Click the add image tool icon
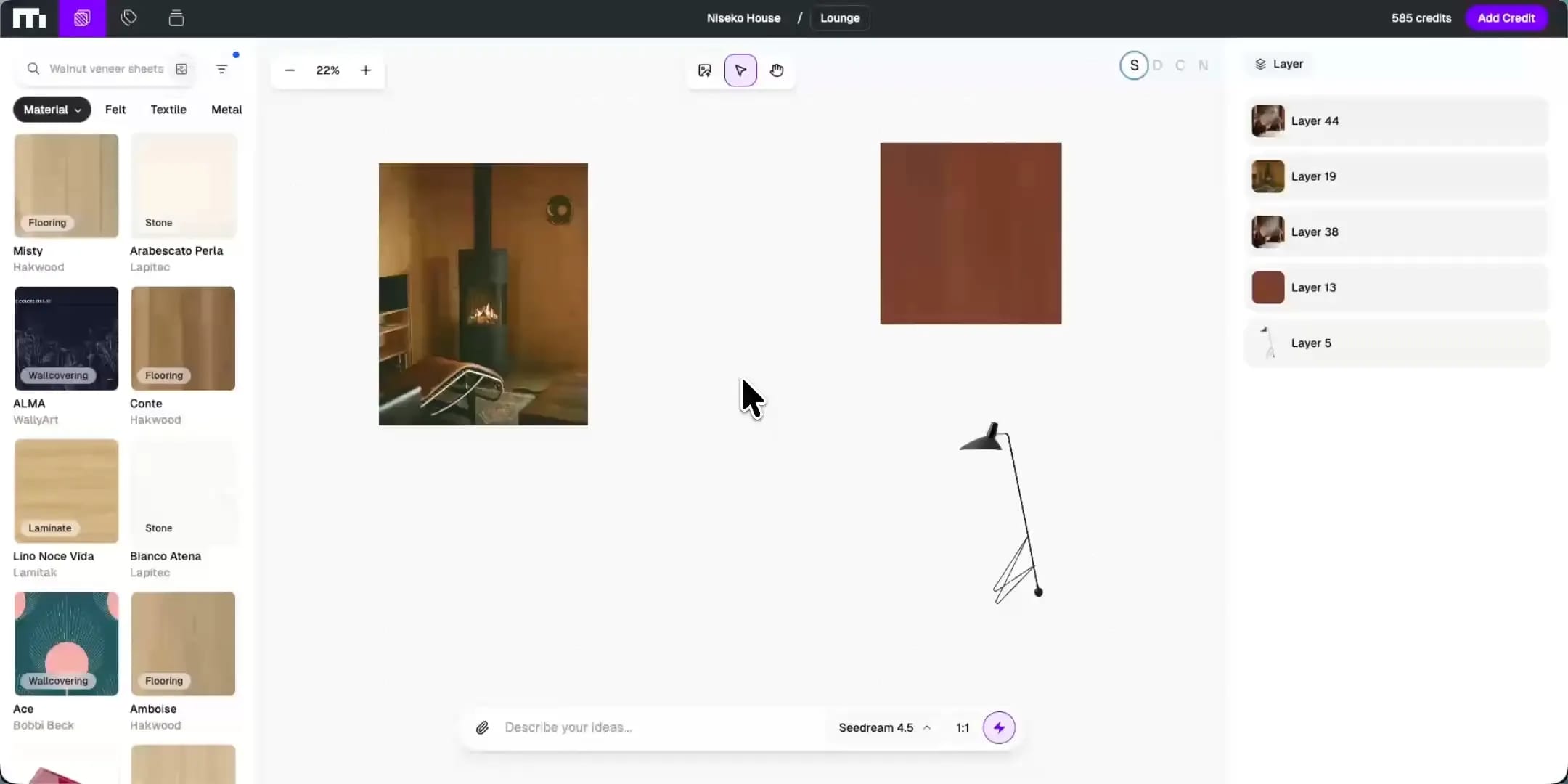Screen dimensions: 1568x784 [704, 70]
